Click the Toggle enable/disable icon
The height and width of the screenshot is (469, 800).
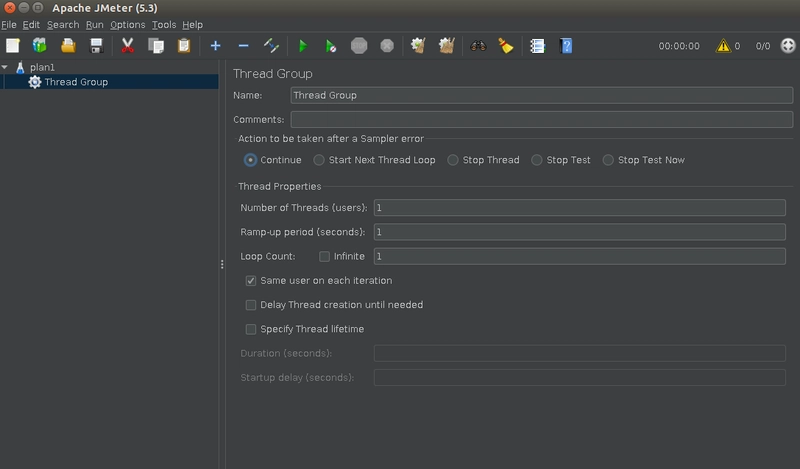[271, 46]
